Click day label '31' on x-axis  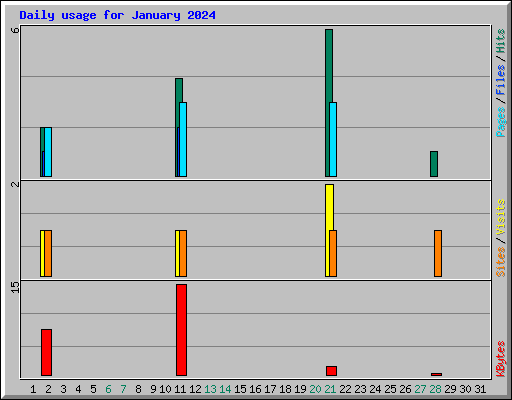(480, 389)
